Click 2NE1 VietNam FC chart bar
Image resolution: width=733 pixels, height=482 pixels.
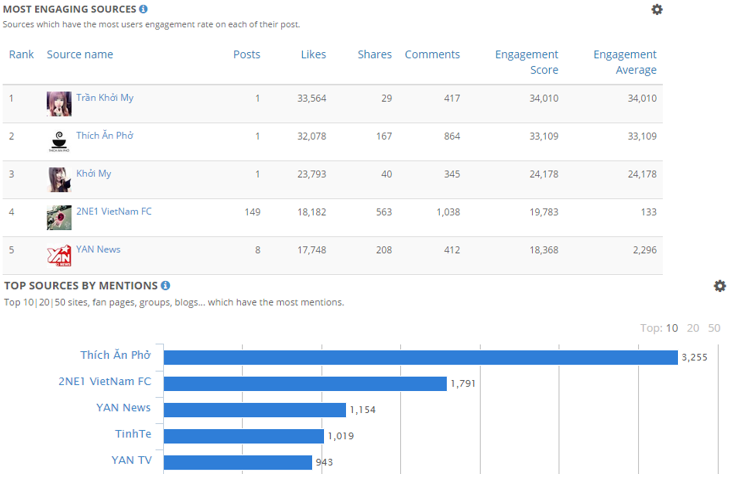(305, 383)
